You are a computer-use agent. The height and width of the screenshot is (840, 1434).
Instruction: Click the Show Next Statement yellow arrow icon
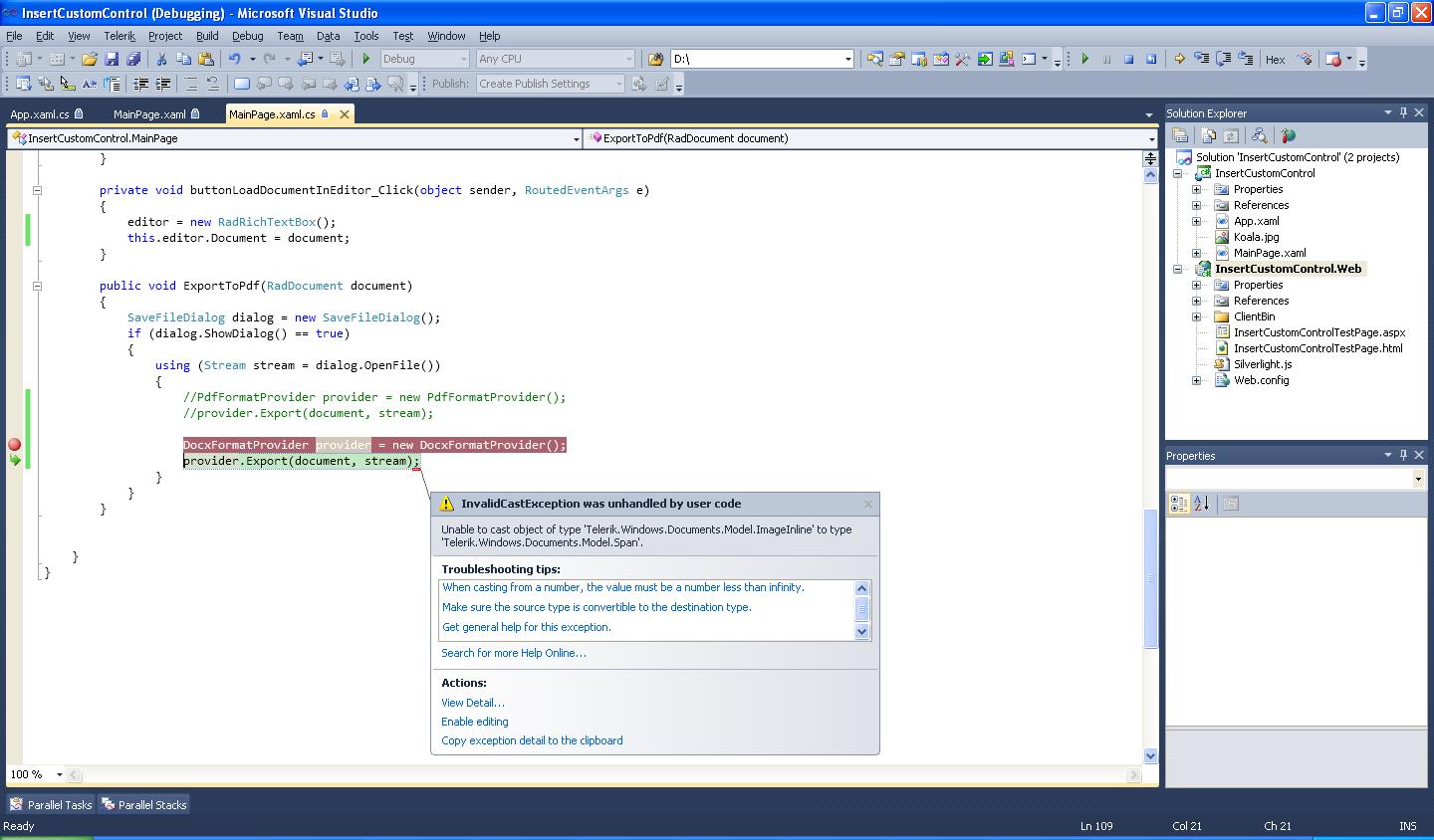[x=1179, y=60]
